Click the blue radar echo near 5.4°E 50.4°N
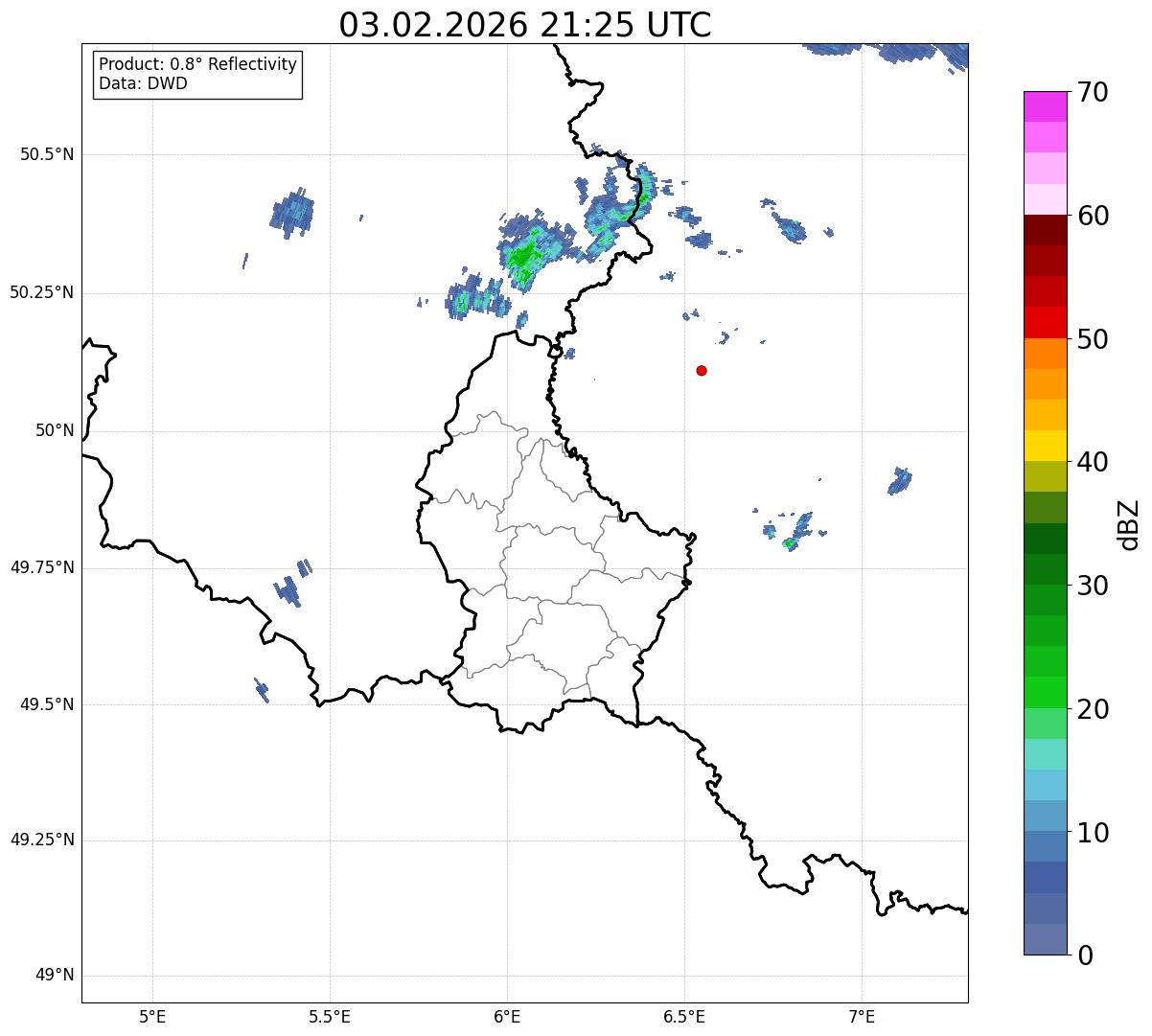 pos(292,213)
